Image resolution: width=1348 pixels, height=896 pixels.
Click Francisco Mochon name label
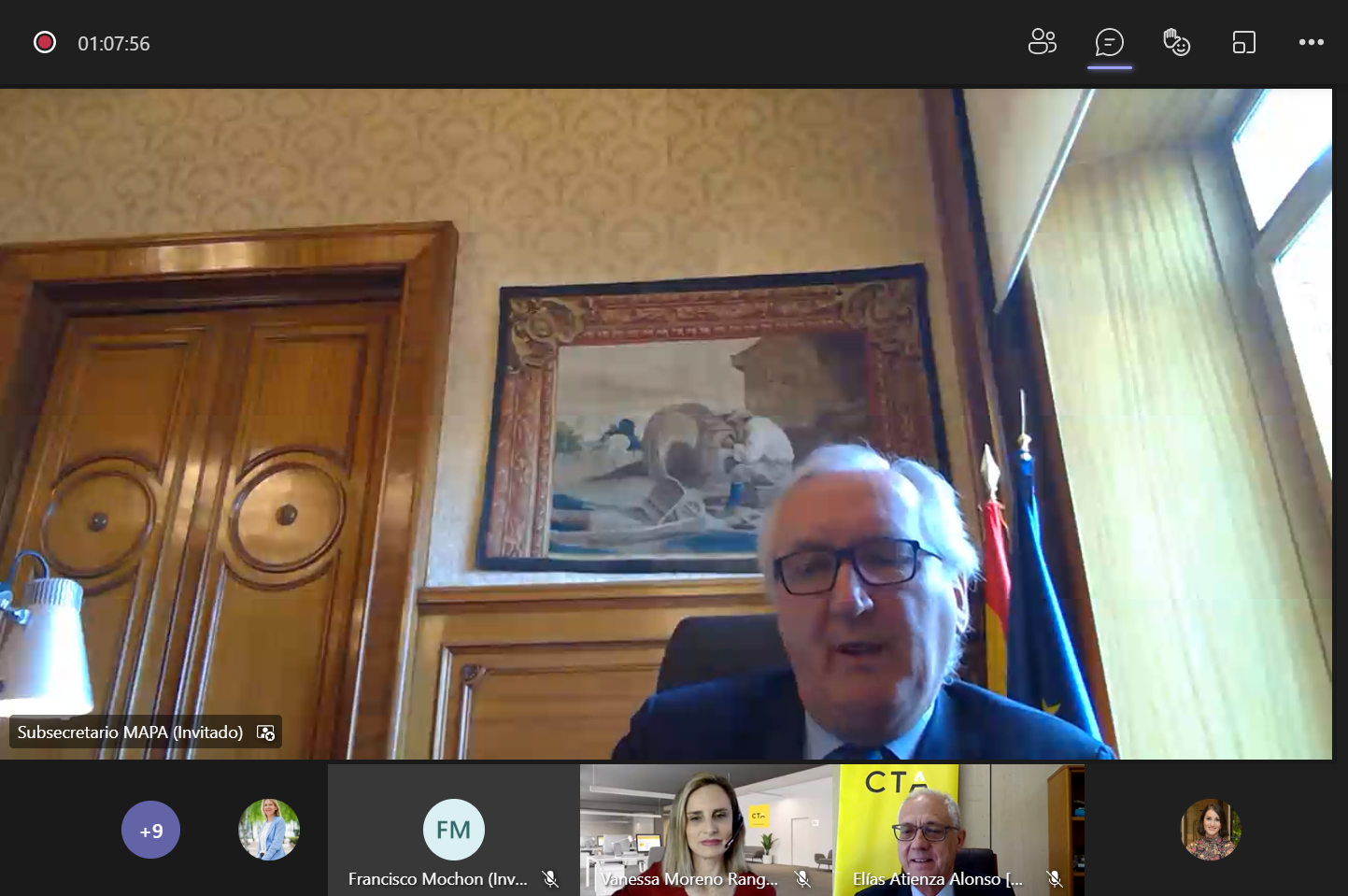pos(438,879)
